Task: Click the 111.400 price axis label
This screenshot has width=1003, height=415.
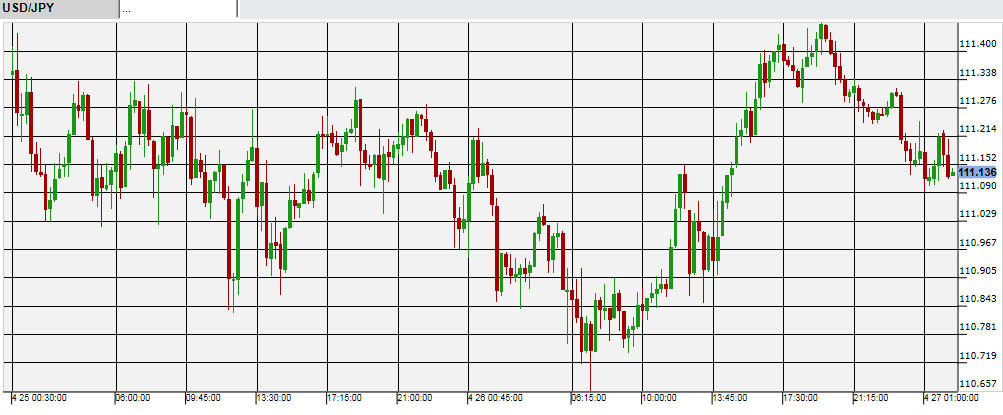Action: tap(978, 45)
